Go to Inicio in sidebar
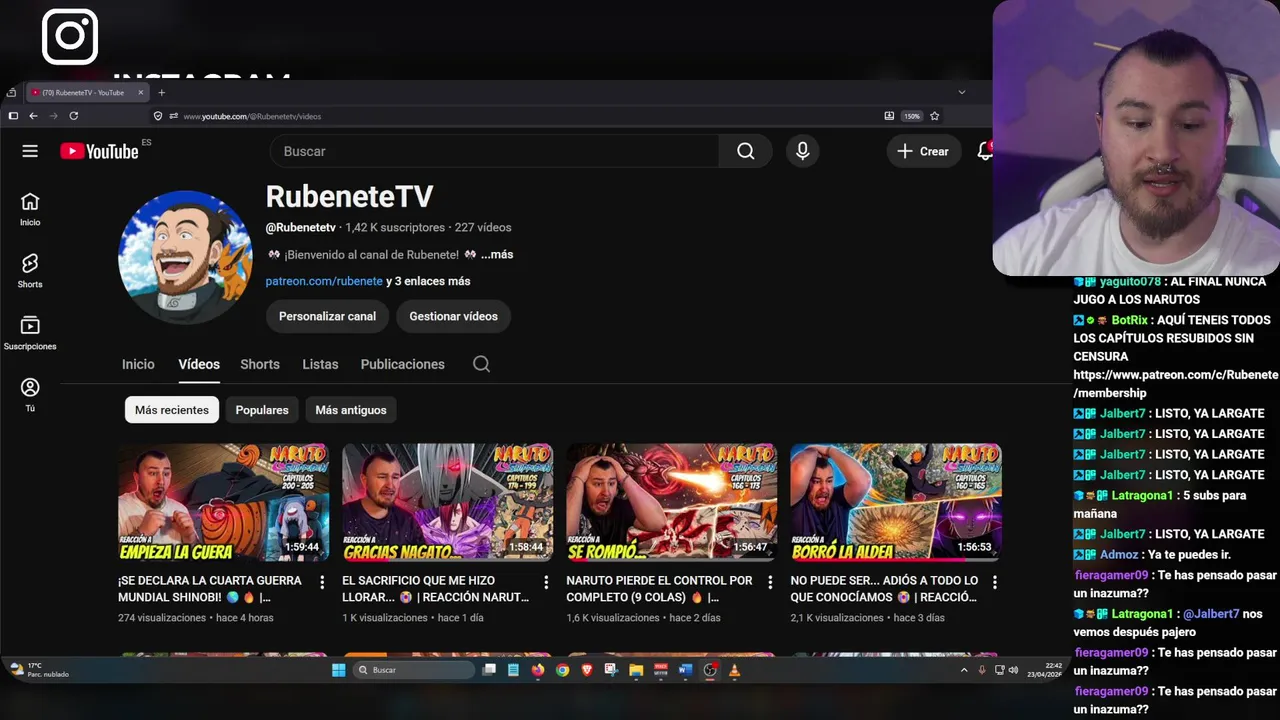Viewport: 1280px width, 720px height. coord(30,210)
